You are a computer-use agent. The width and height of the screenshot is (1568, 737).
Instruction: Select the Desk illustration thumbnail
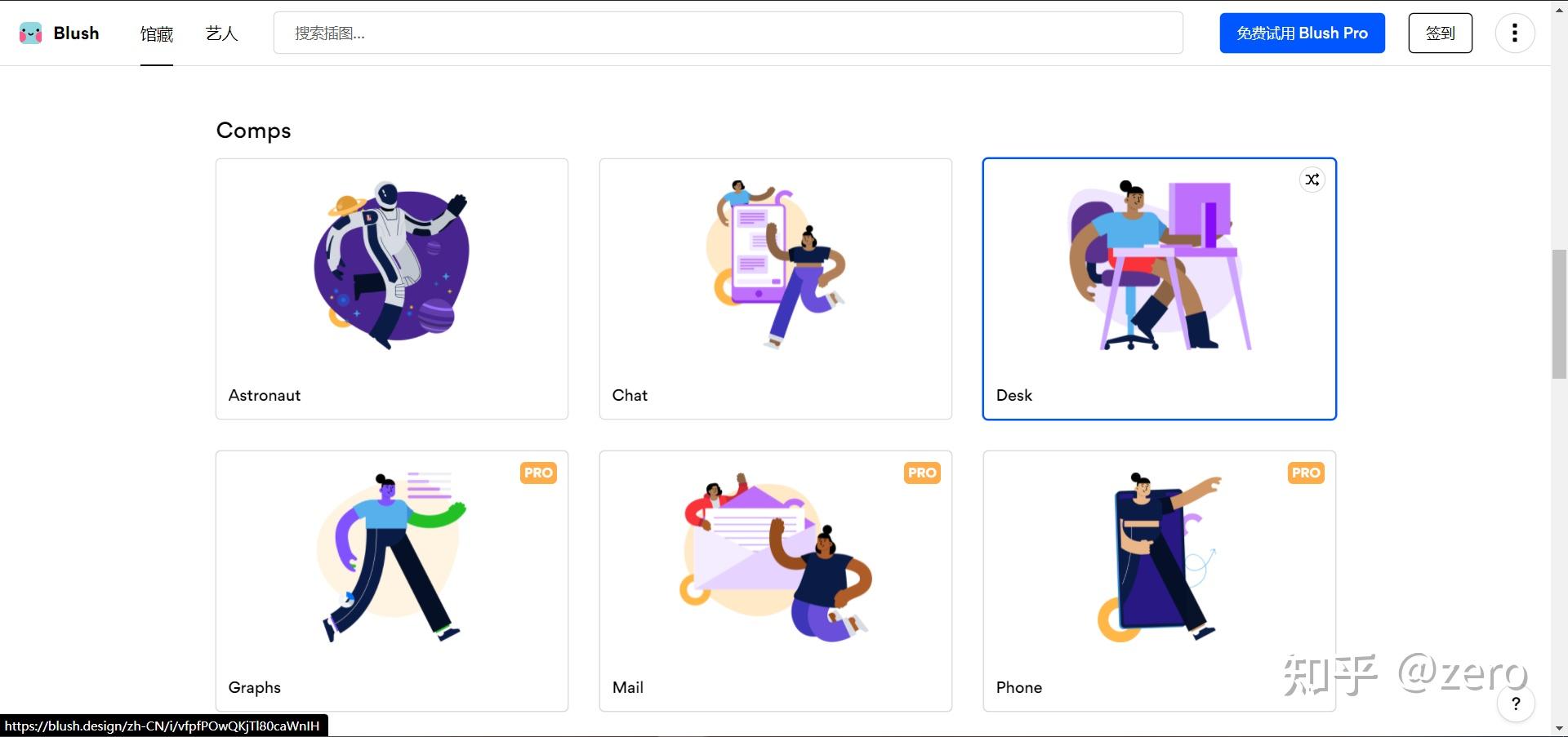pos(1160,267)
